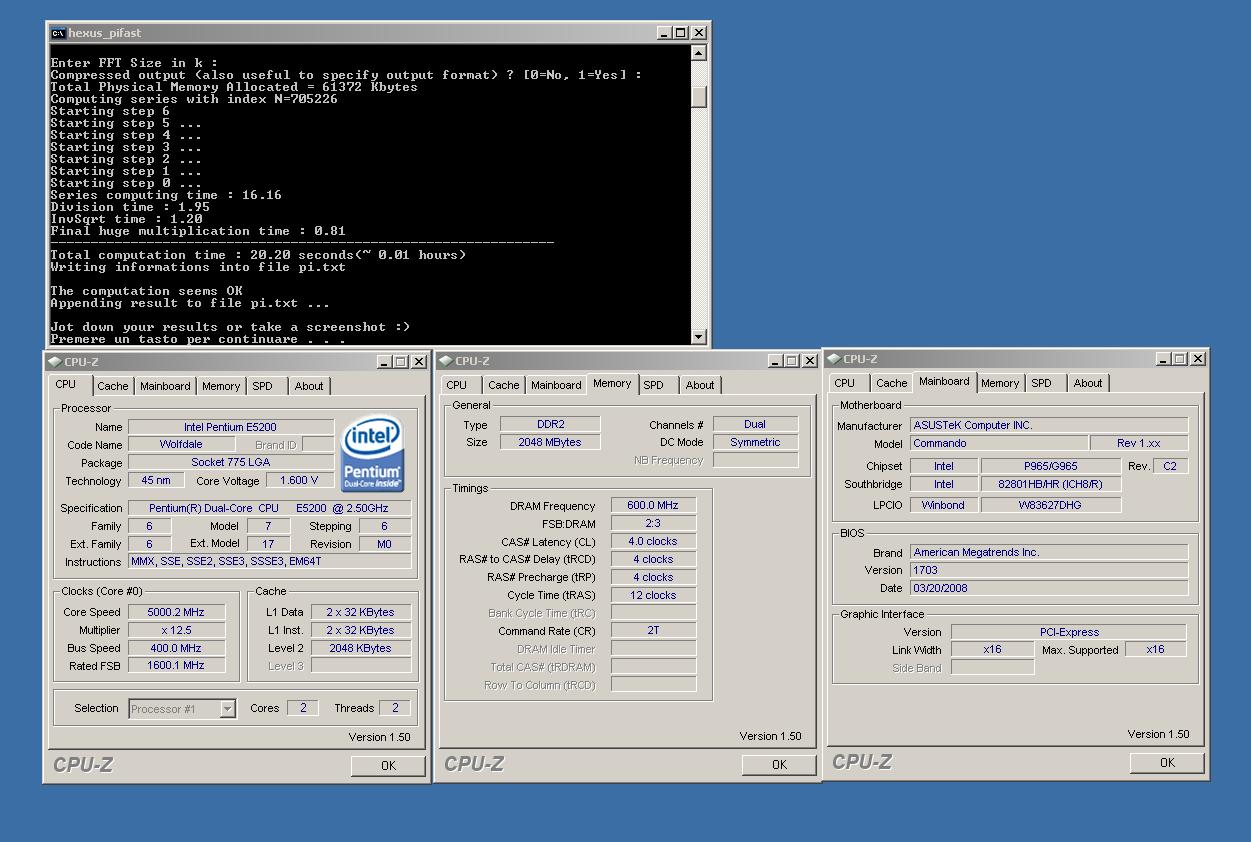The height and width of the screenshot is (842, 1251).
Task: Switch to Cache tab in middle CPU-Z window
Action: point(503,385)
